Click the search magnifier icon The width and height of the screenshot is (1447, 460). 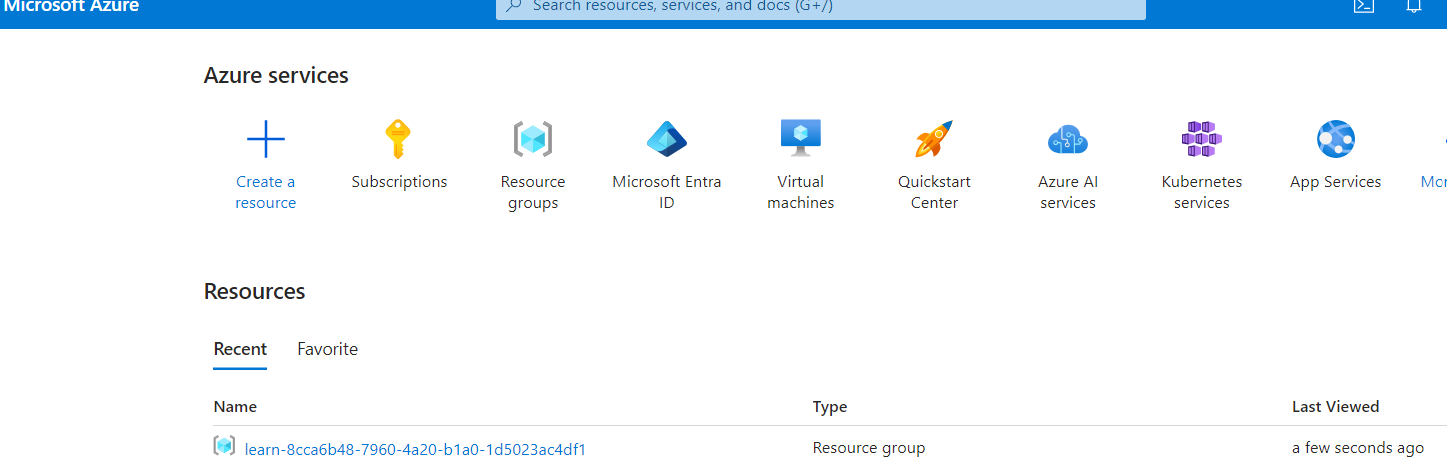pyautogui.click(x=514, y=5)
